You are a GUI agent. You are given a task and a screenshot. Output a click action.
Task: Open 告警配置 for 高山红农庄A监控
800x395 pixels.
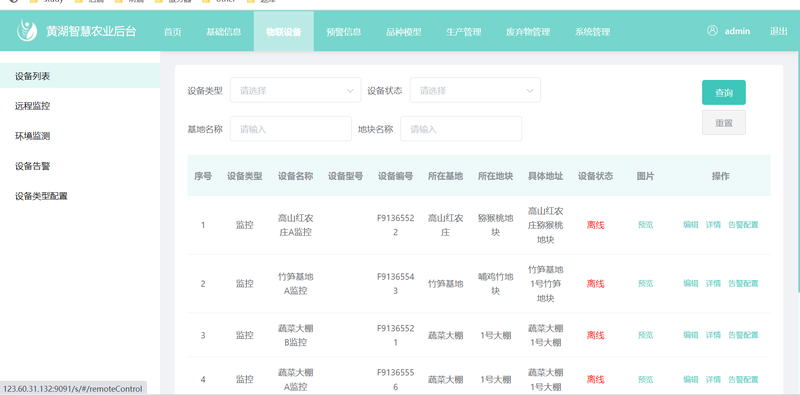[743, 225]
